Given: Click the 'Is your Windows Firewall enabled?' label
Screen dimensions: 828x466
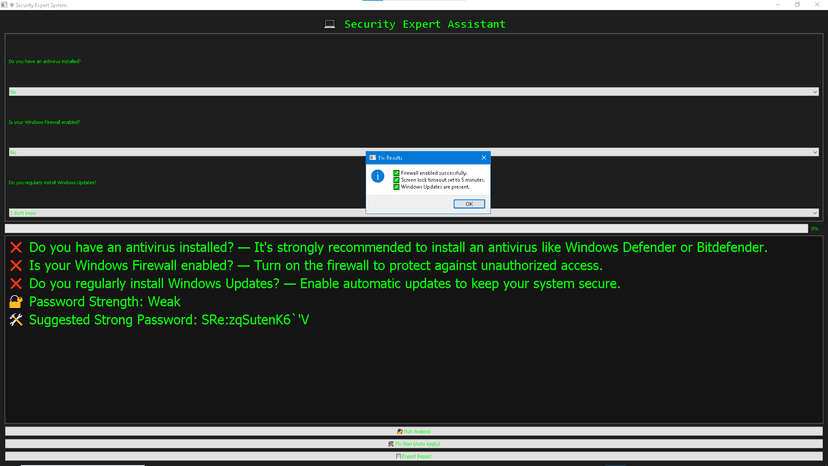Looking at the screenshot, I should [44, 122].
